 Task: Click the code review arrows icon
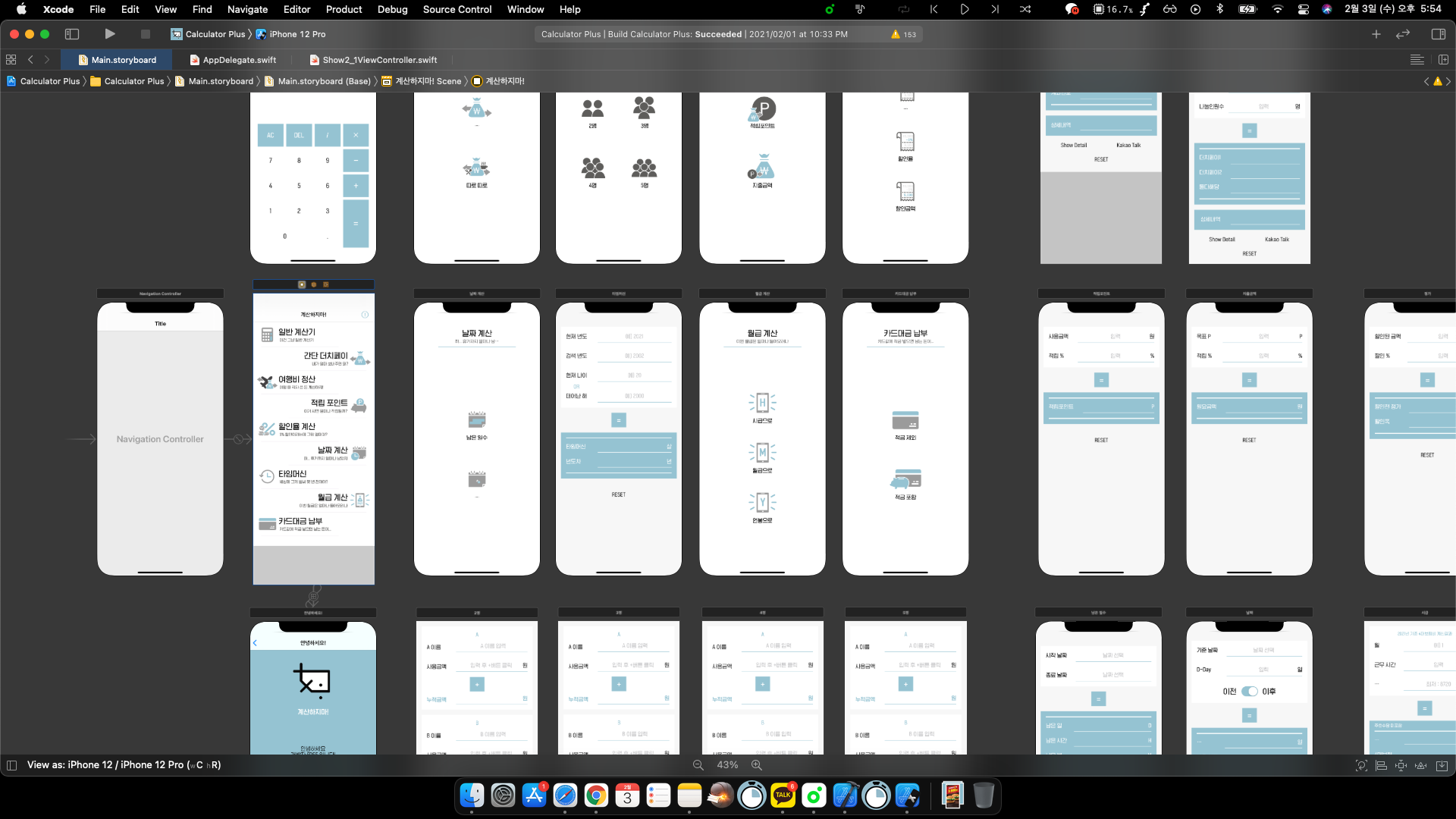[1403, 34]
